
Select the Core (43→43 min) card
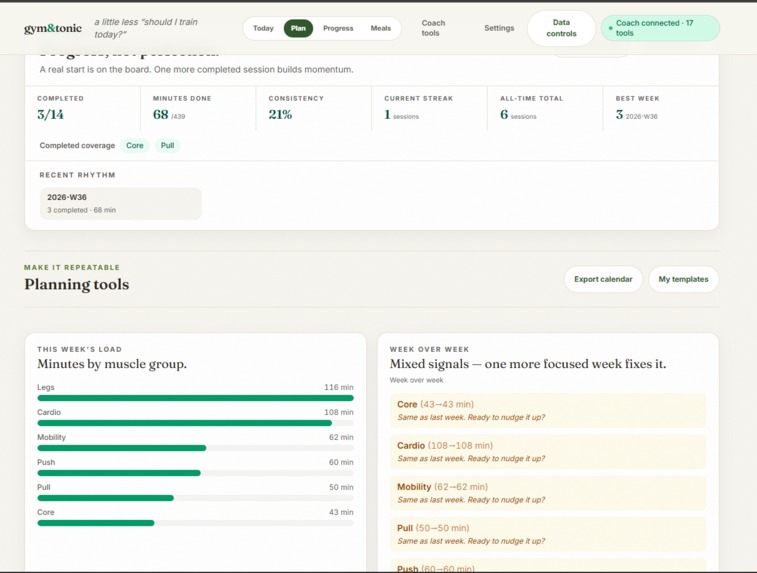[547, 410]
